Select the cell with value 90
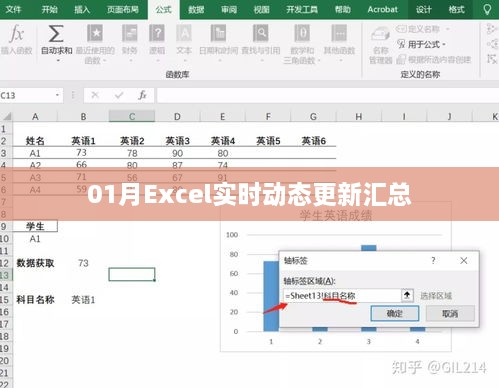The height and width of the screenshot is (388, 499). (177, 153)
